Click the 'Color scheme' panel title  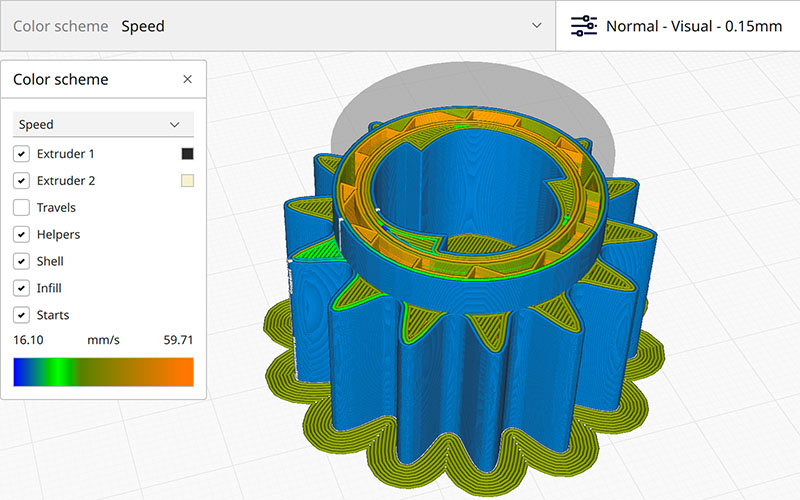(x=61, y=79)
